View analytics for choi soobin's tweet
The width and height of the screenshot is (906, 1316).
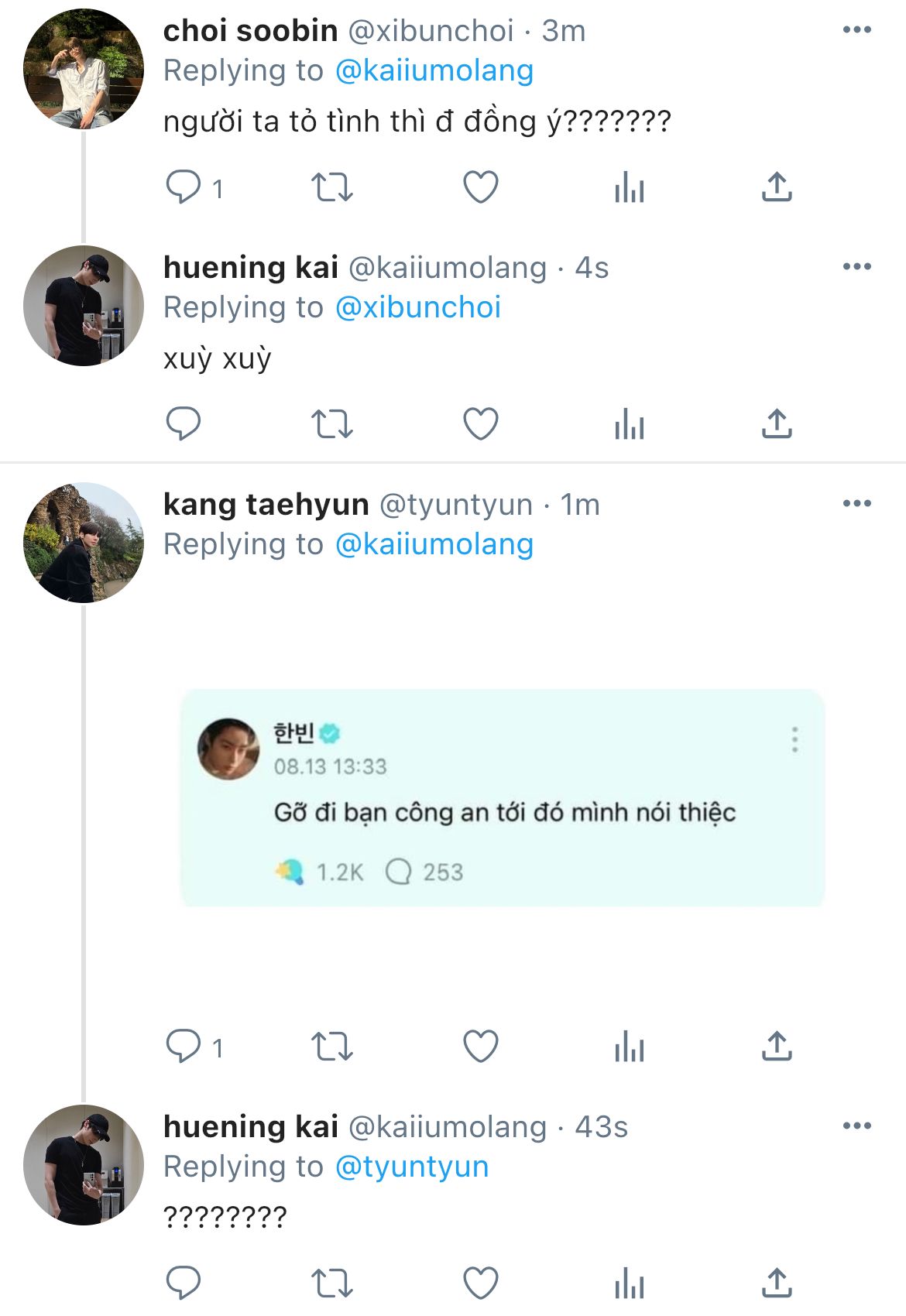[x=629, y=187]
